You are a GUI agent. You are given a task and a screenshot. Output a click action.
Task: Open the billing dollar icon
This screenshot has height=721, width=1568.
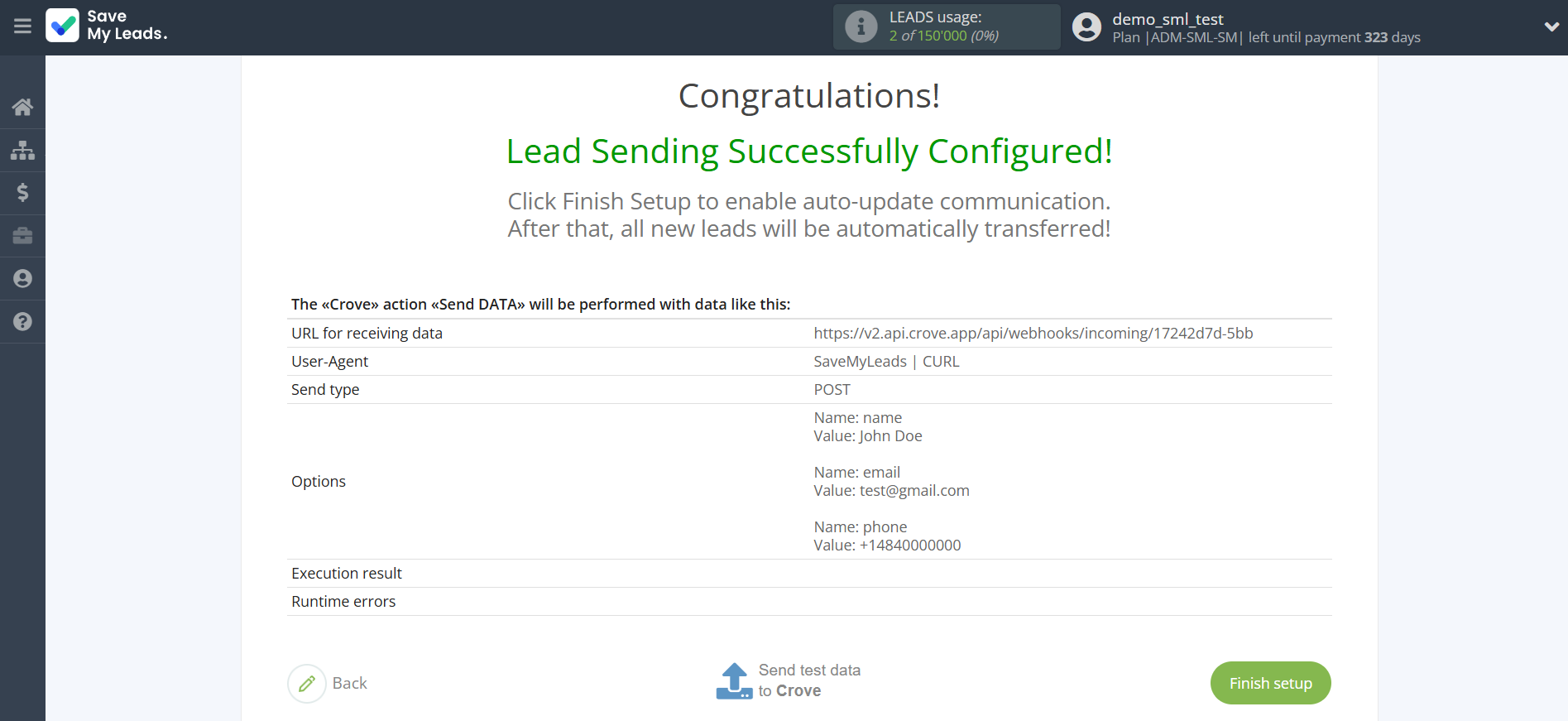click(22, 193)
